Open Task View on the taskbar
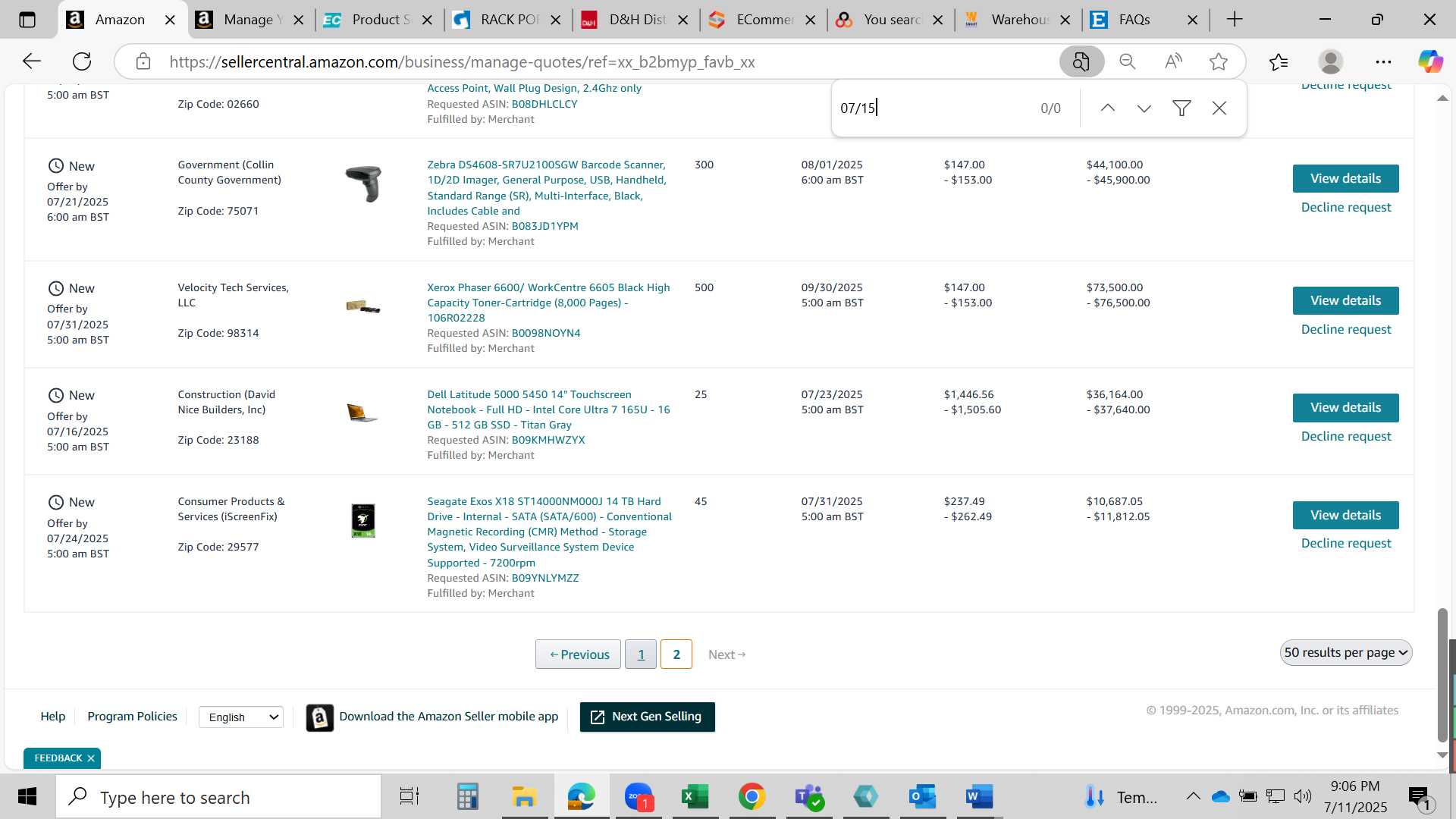 coord(409,796)
